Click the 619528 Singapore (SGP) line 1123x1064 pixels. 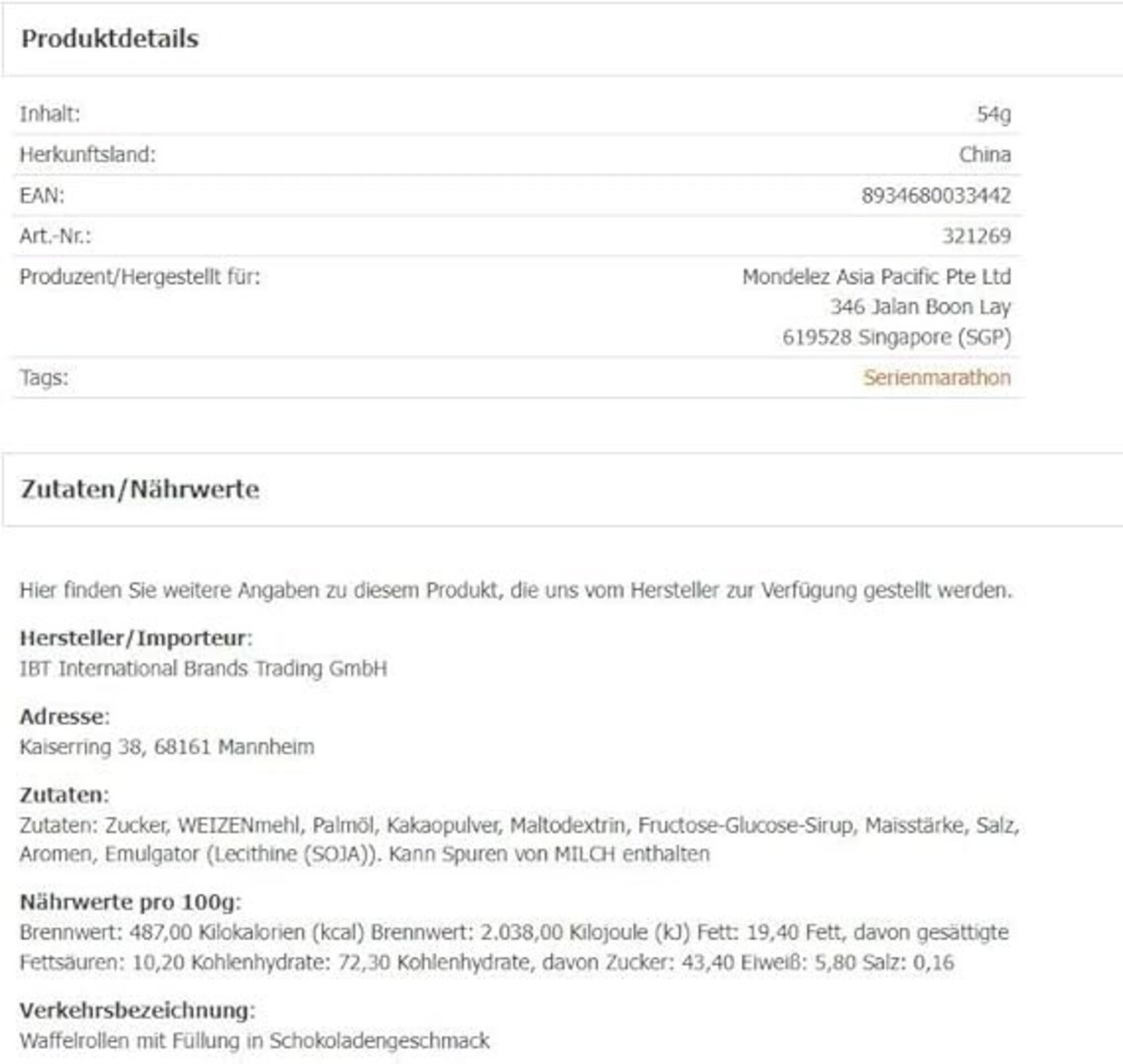point(896,337)
